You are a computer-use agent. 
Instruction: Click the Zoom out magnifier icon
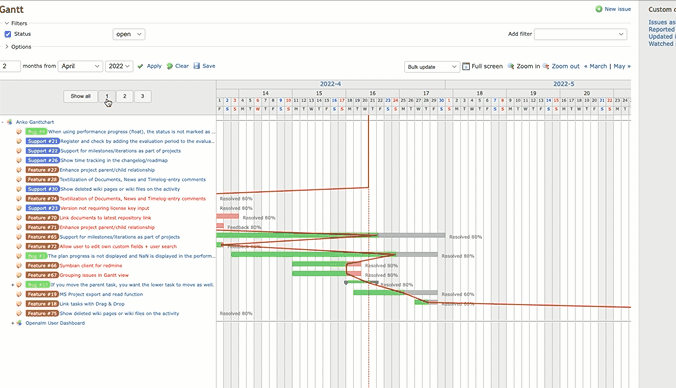[x=546, y=66]
